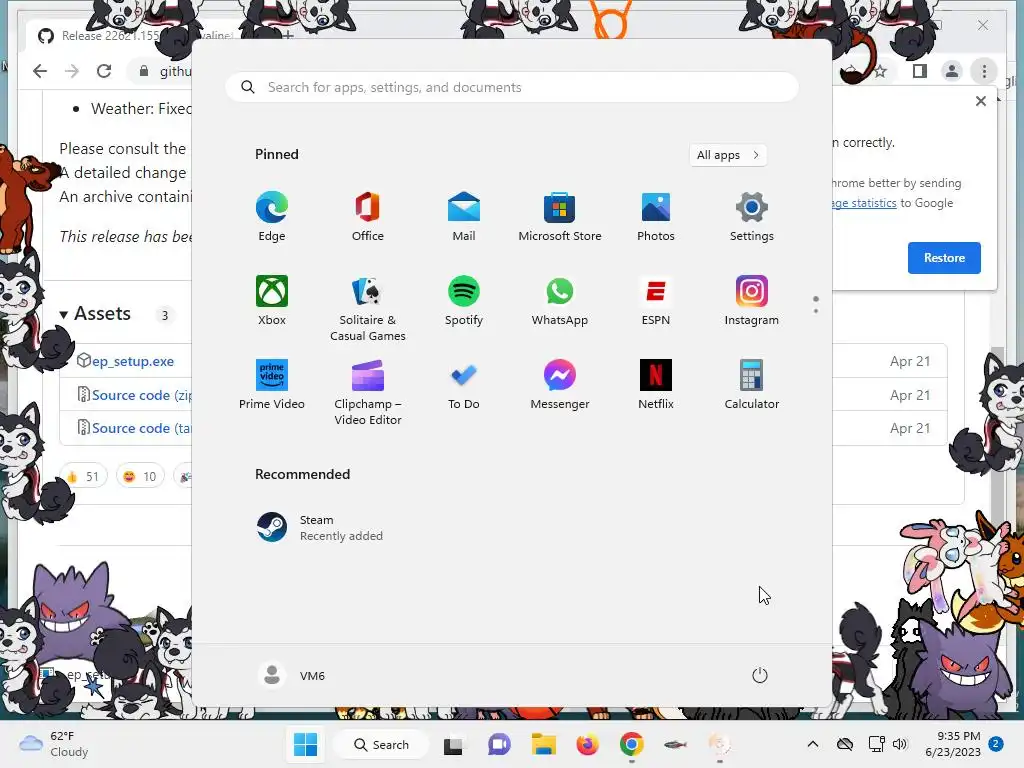Show All apps list

pos(728,155)
